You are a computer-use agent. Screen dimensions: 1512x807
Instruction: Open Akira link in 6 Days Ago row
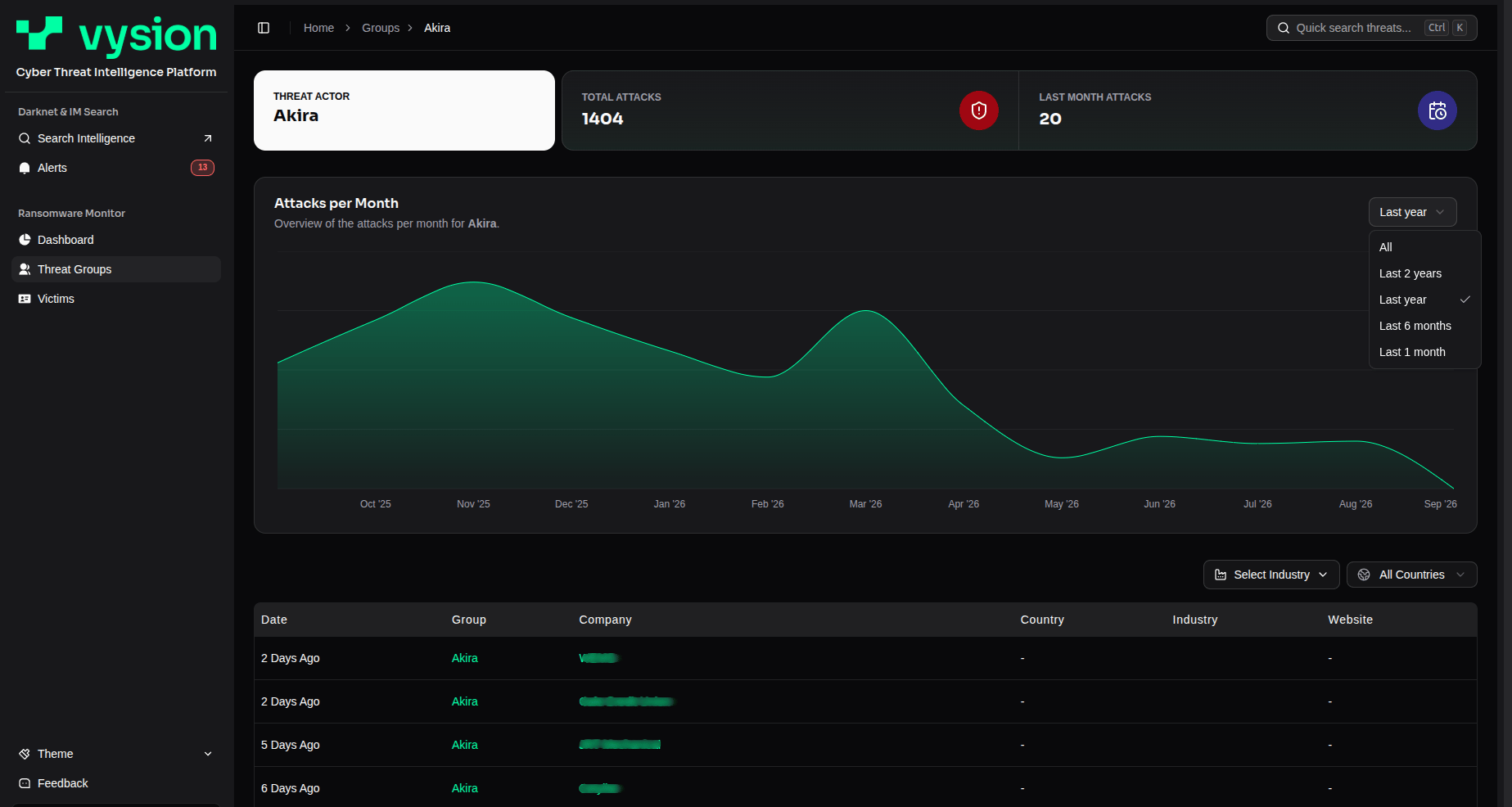point(464,788)
